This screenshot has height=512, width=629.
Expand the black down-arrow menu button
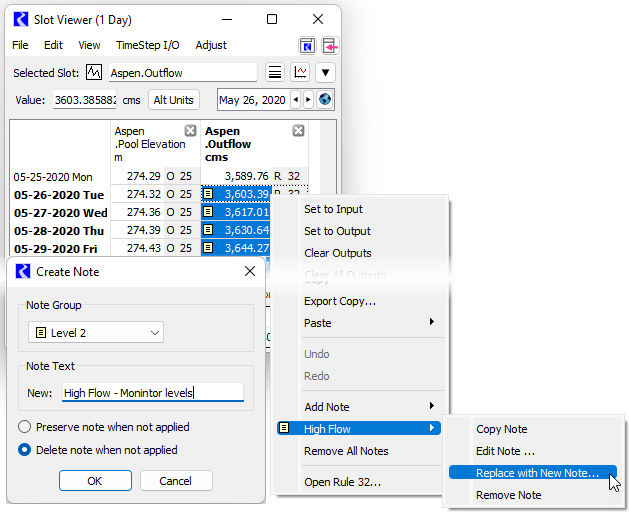pos(325,72)
